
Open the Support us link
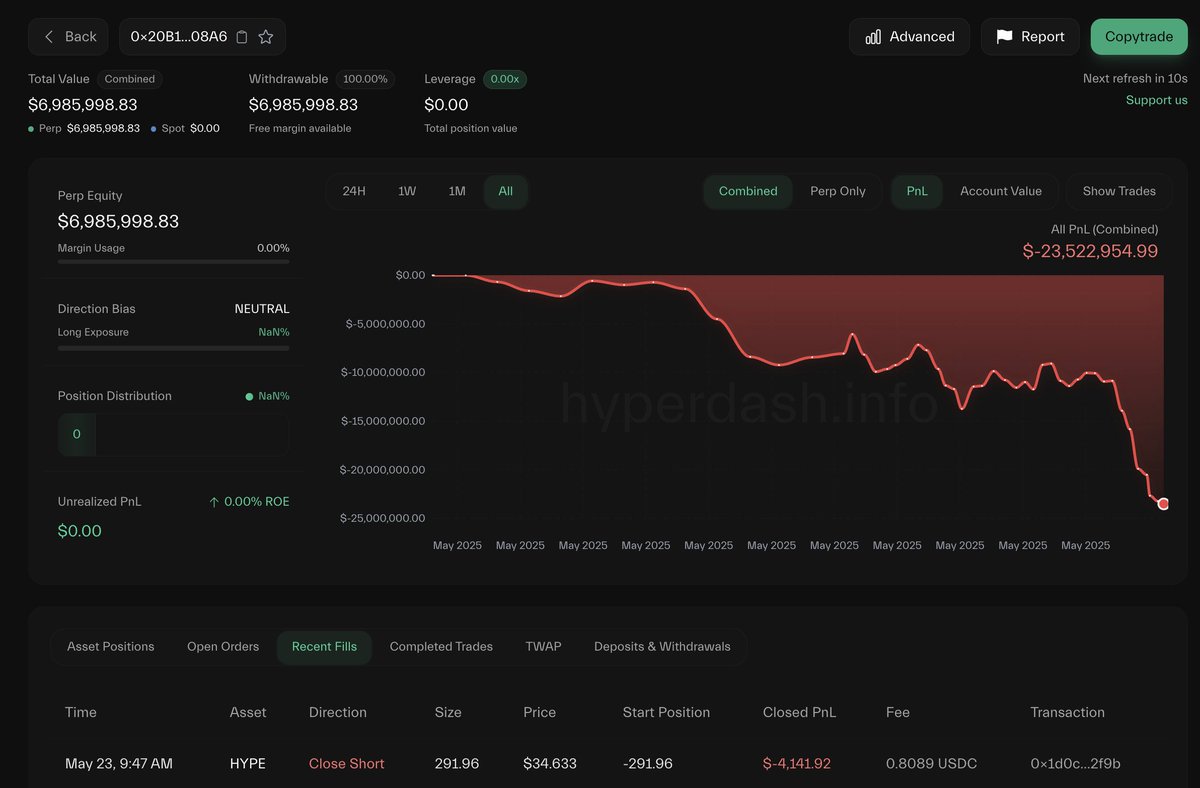pos(1157,100)
